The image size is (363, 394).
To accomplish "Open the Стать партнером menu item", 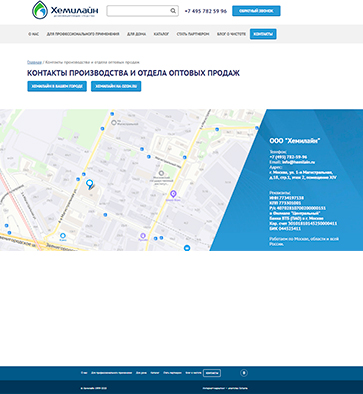I will (x=193, y=34).
